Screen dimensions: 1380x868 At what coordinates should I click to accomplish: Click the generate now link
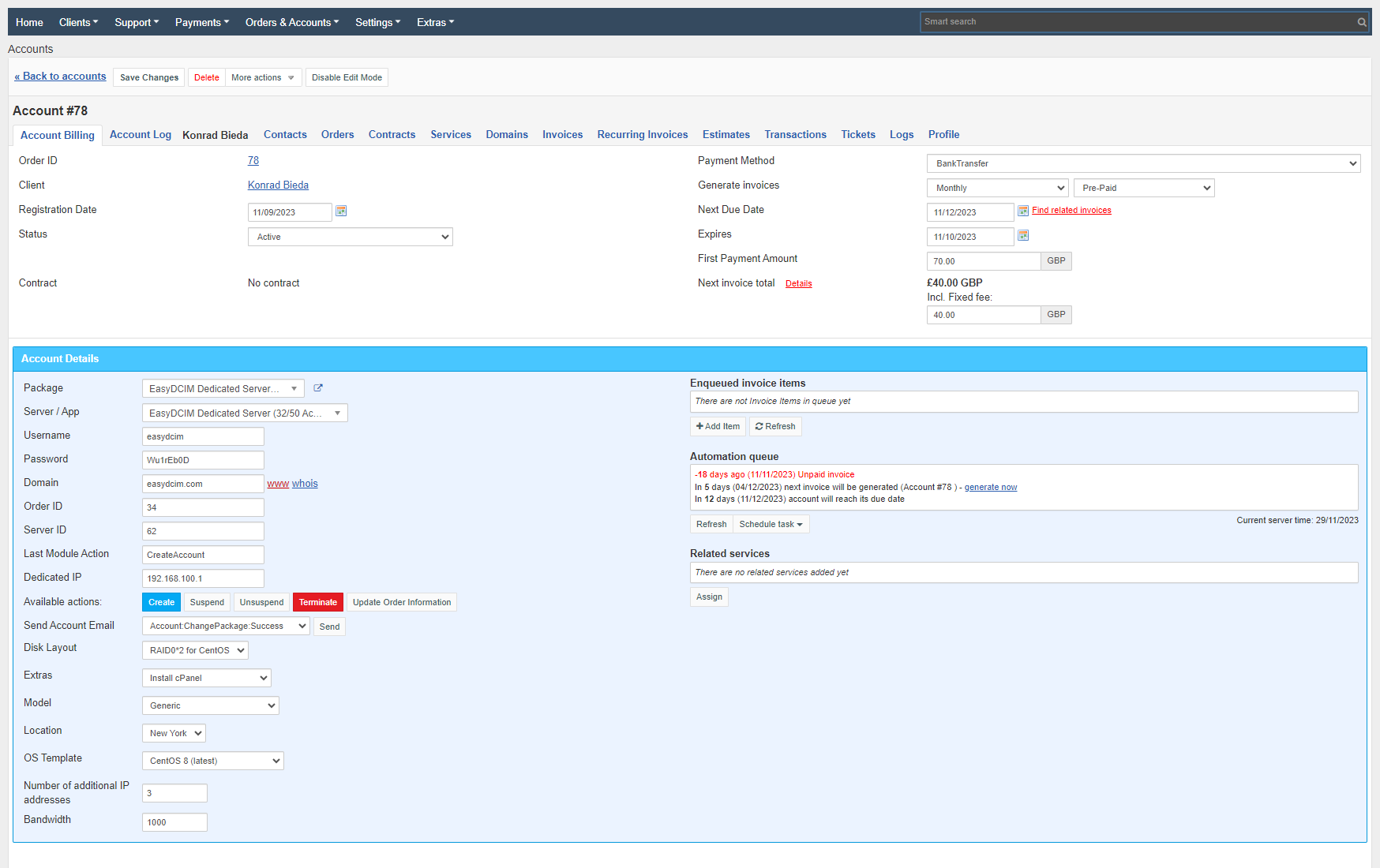click(x=991, y=487)
